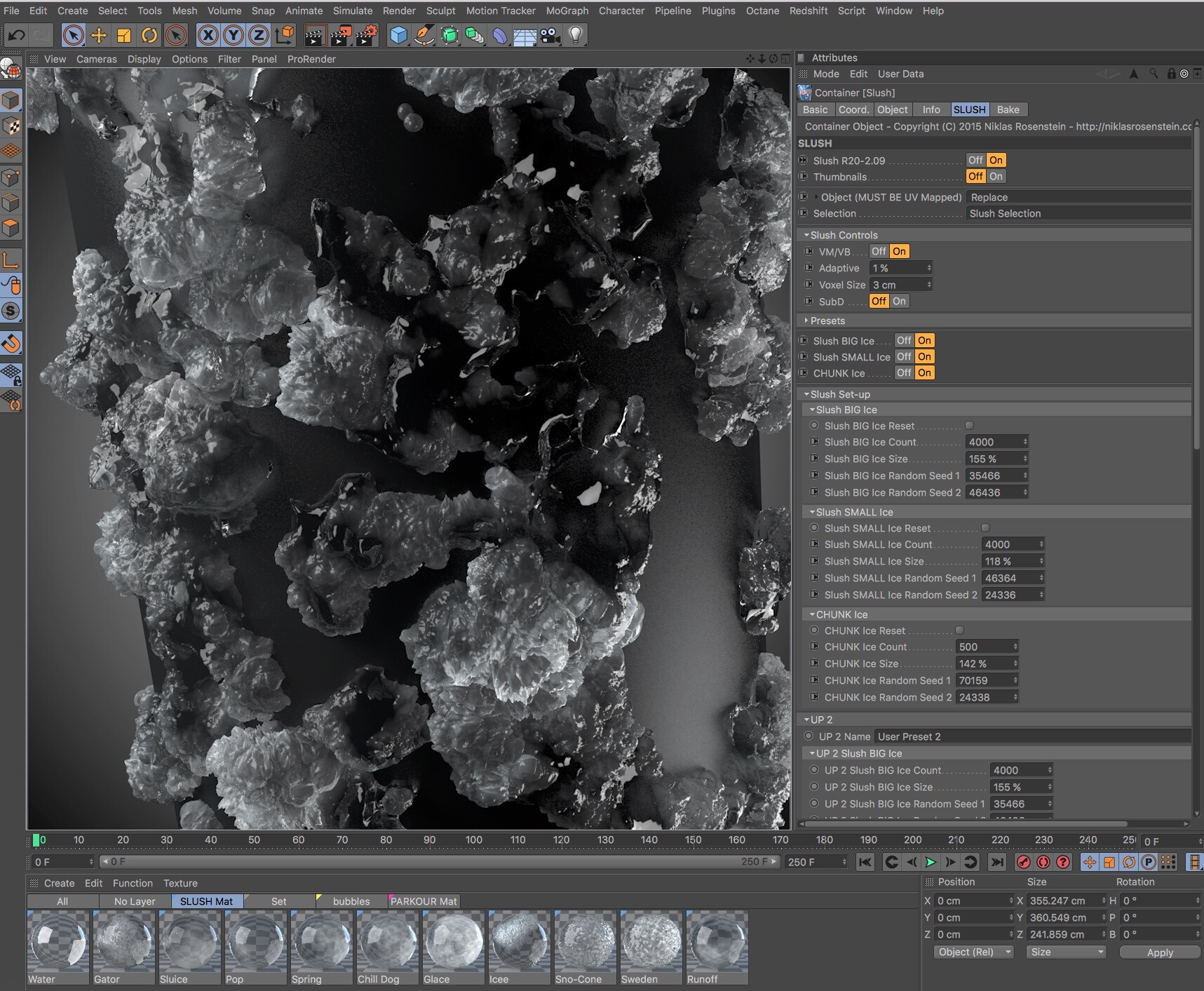Toggle the Y axis lock icon

(234, 35)
